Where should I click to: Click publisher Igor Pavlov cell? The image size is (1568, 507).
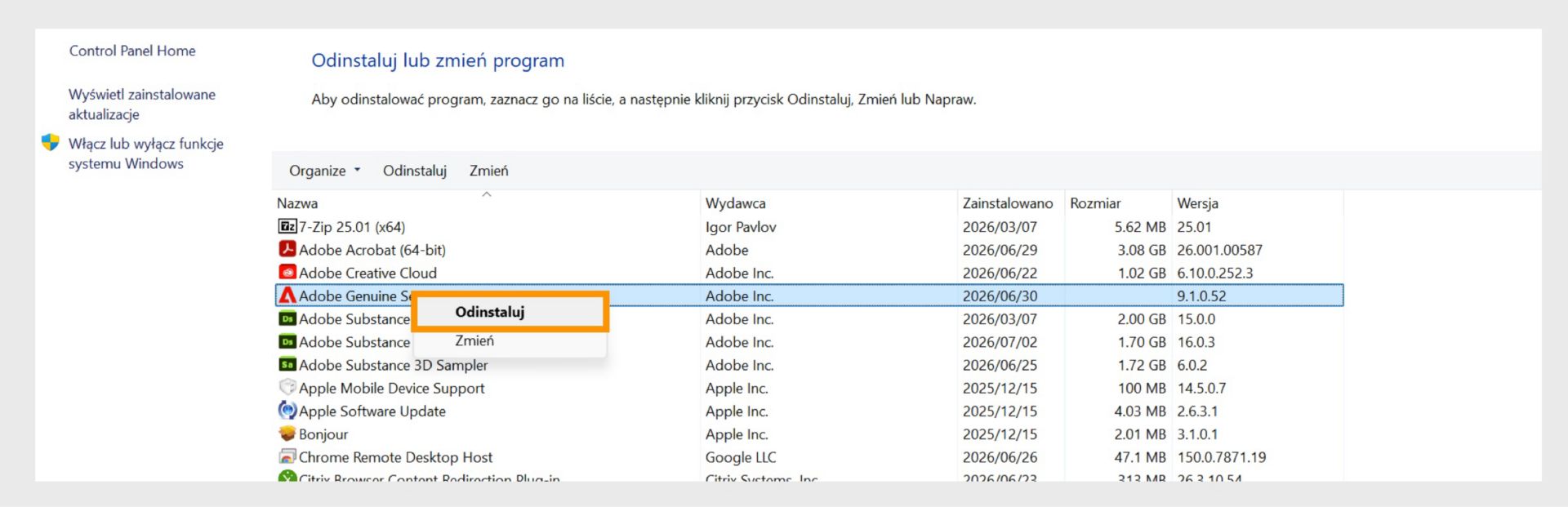click(x=741, y=227)
